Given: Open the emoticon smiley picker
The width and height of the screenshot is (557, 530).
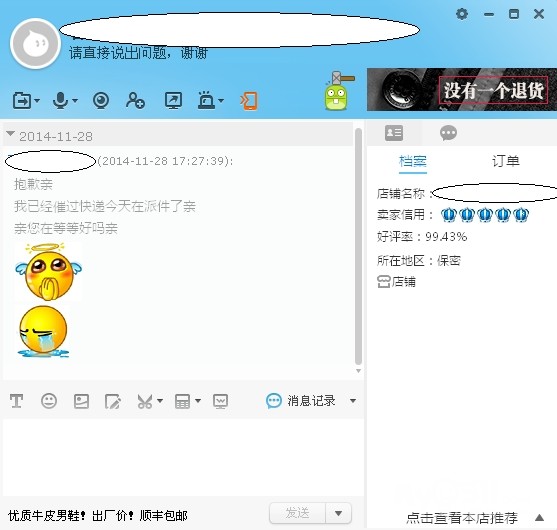Looking at the screenshot, I should click(49, 401).
